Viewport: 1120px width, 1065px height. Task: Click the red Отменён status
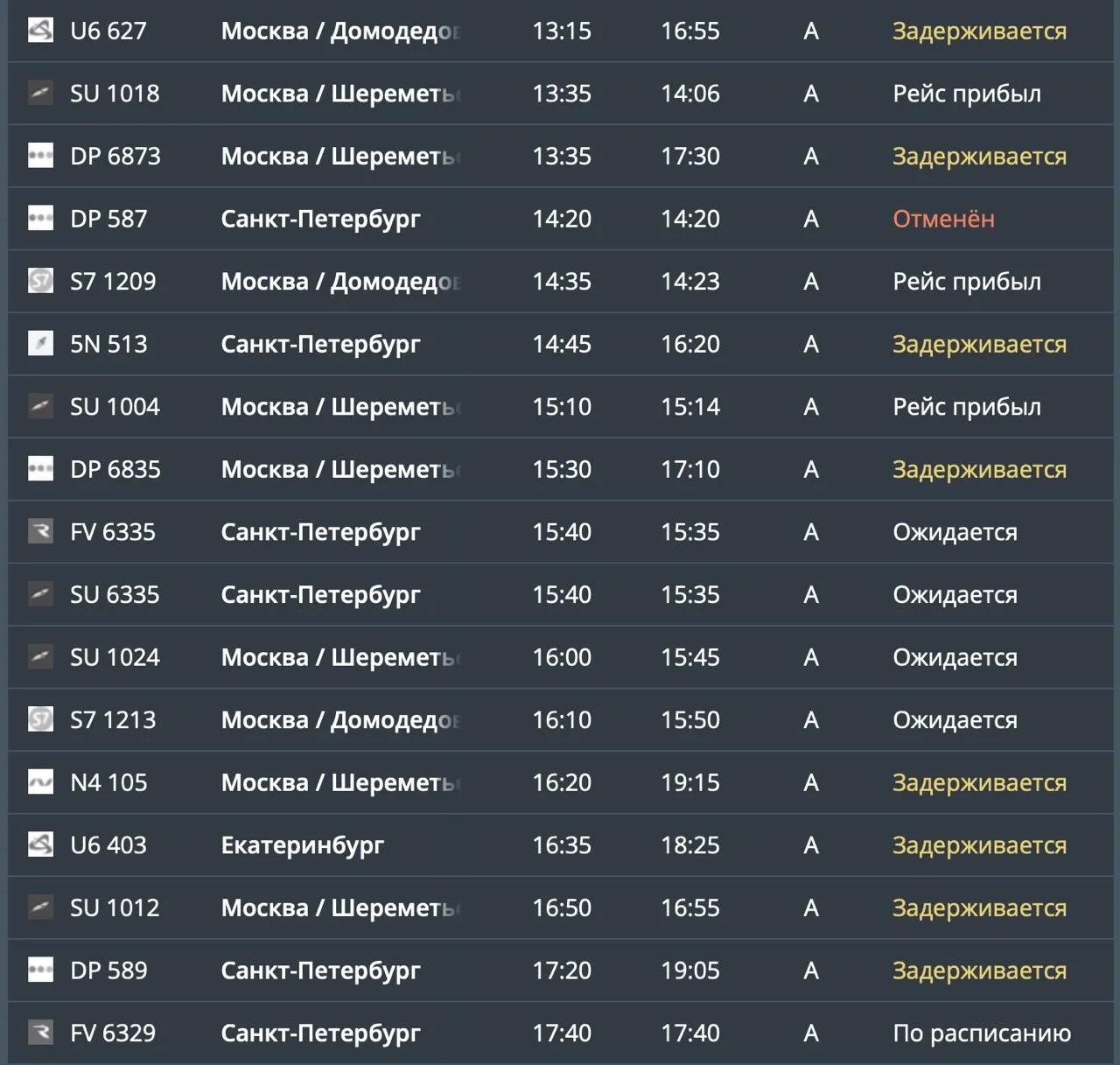click(943, 219)
